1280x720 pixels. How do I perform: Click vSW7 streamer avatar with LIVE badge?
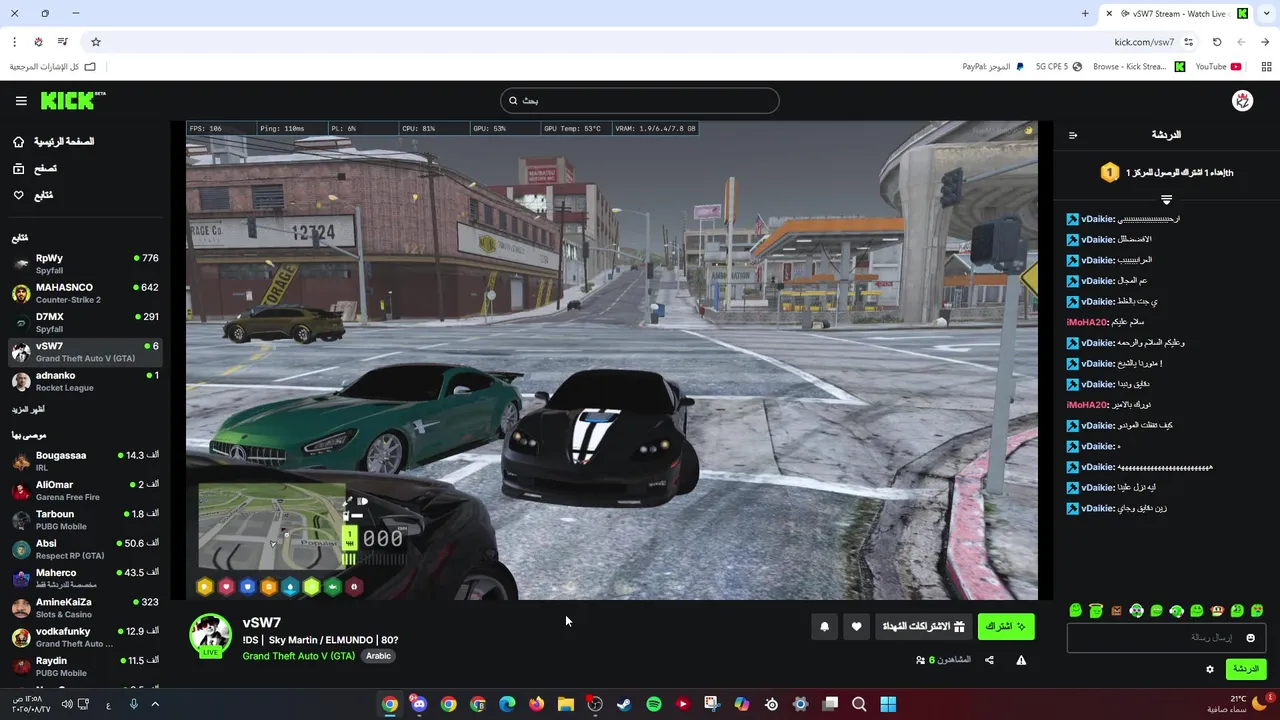click(x=211, y=637)
